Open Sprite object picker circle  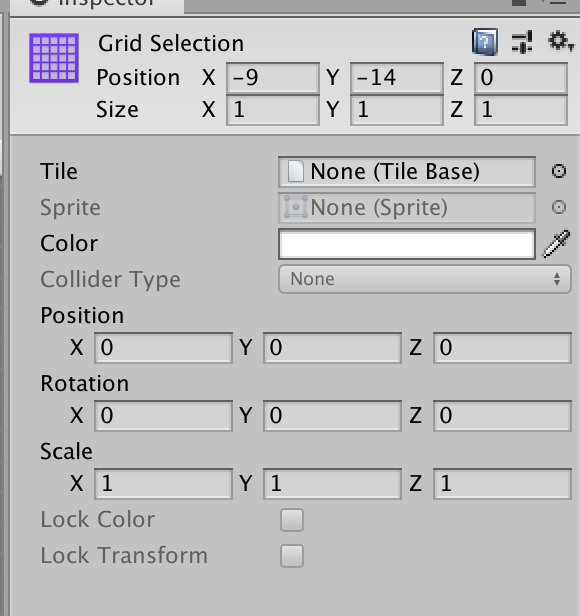tap(558, 207)
